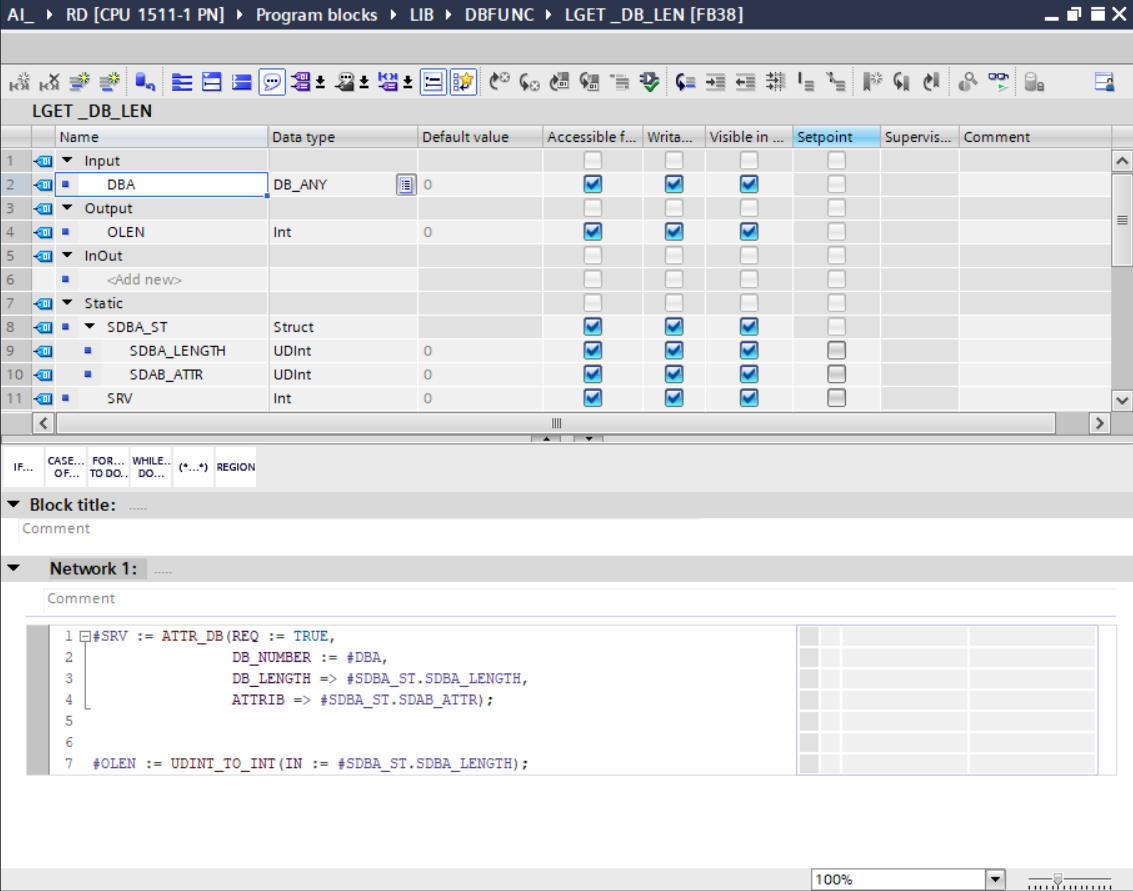This screenshot has width=1133, height=891.
Task: Open the zoom level 100% dropdown
Action: point(995,880)
